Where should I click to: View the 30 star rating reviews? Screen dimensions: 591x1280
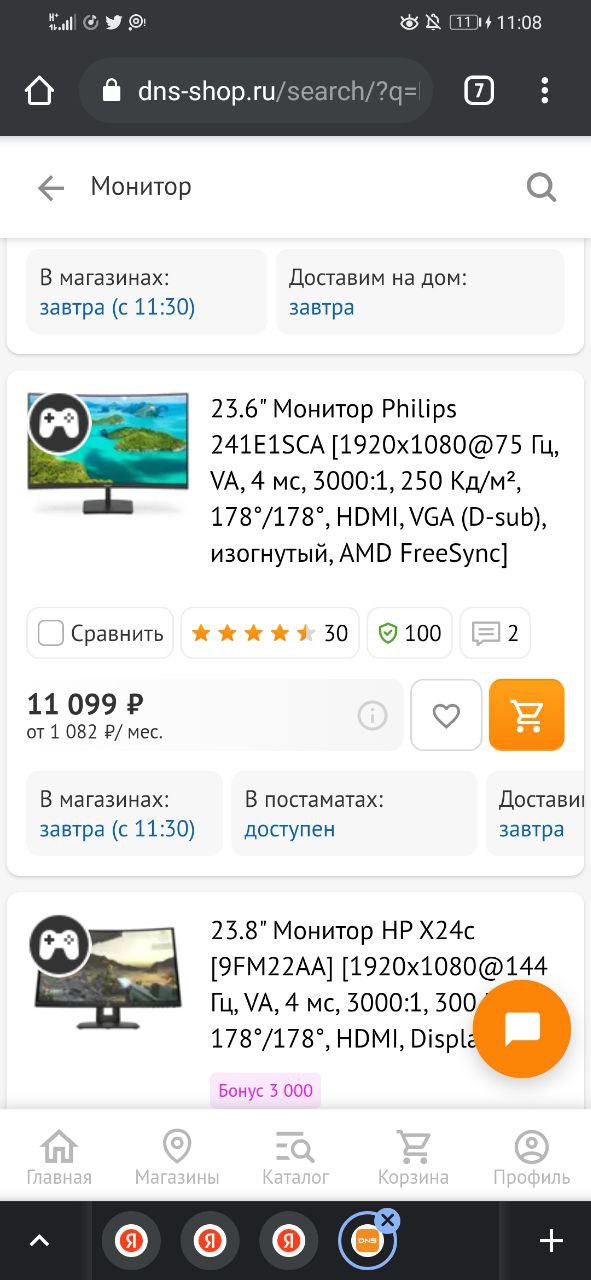coord(270,633)
